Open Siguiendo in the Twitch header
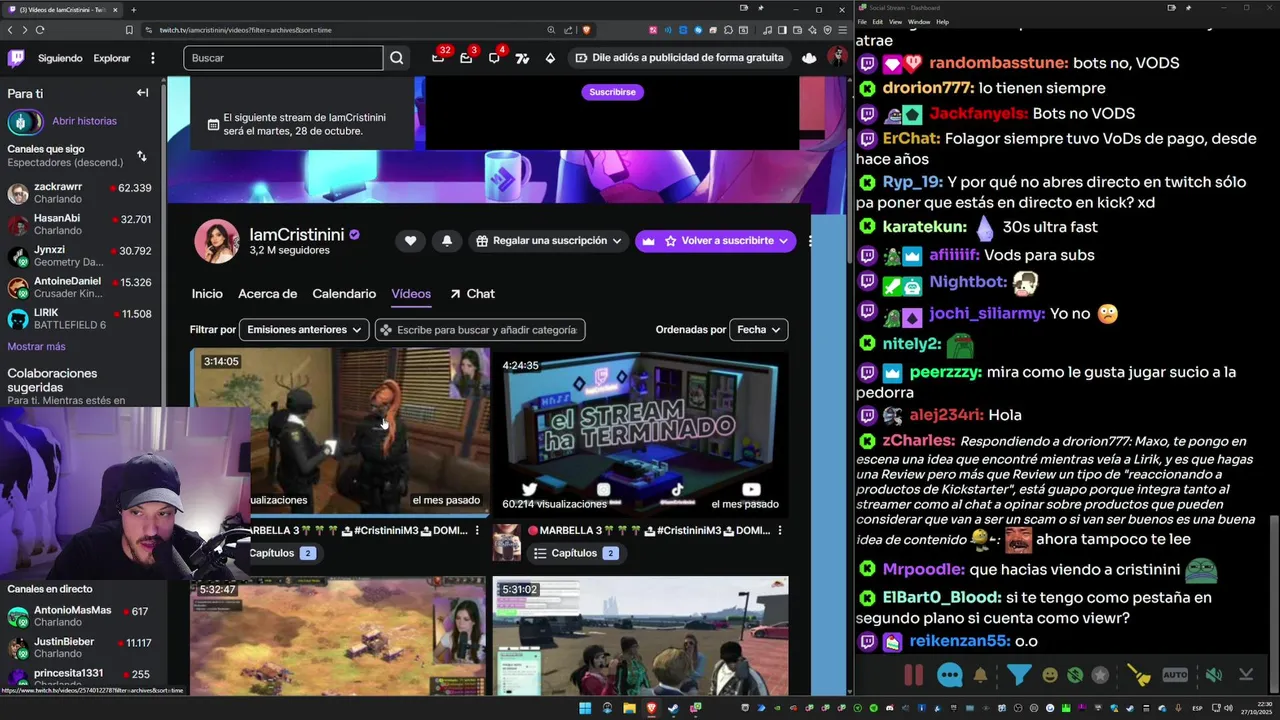Screen dimensions: 1280x720 tap(60, 58)
